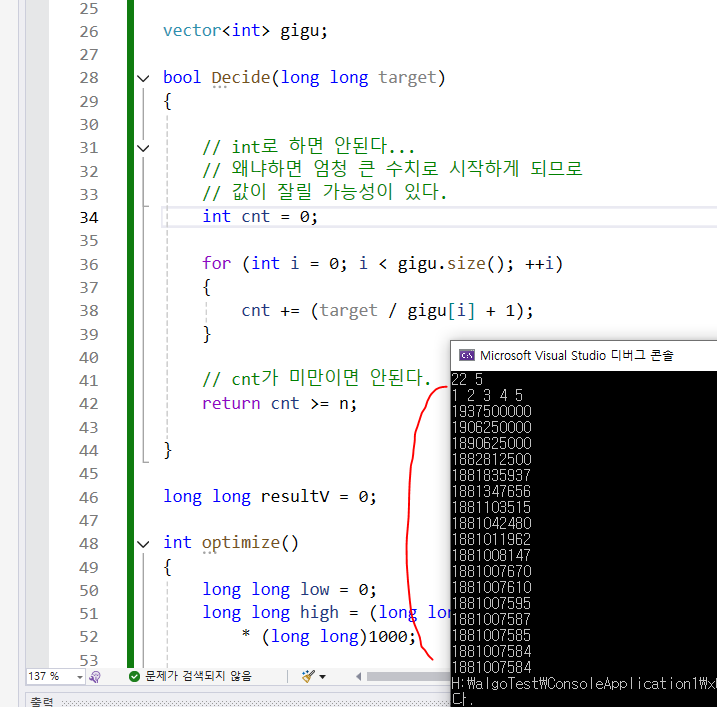Click the 'high' variable on line 51

tap(319, 612)
